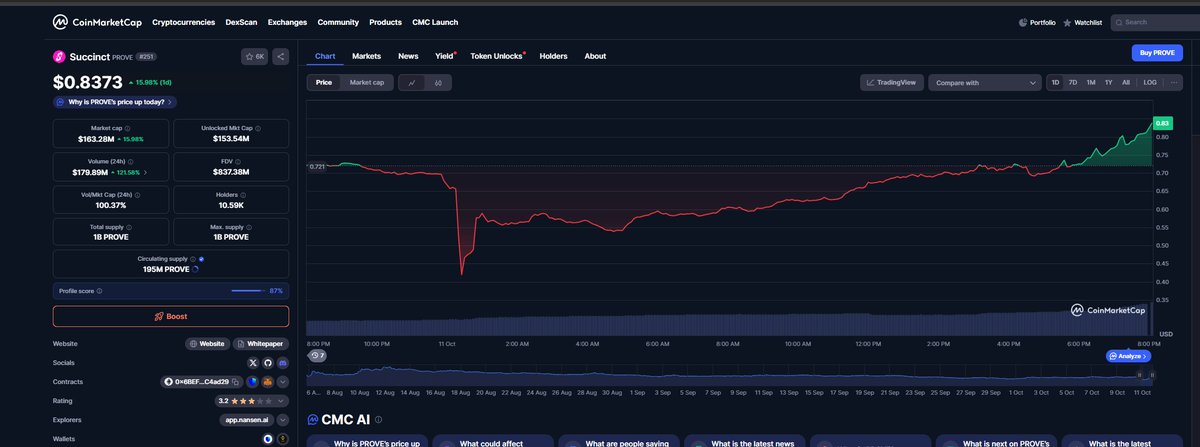Expand the Rating row chevron
Viewport: 1200px width, 447px height.
283,401
